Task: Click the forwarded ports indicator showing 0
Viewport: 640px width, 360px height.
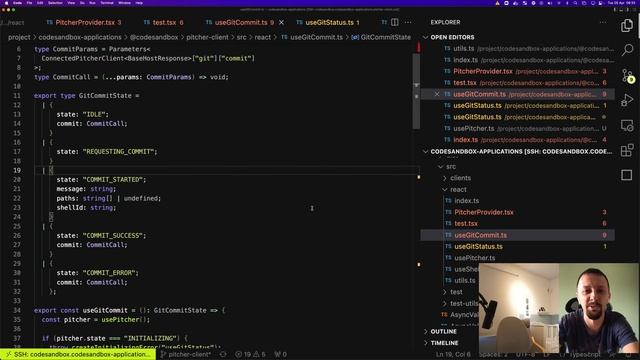Action: pyautogui.click(x=280, y=354)
